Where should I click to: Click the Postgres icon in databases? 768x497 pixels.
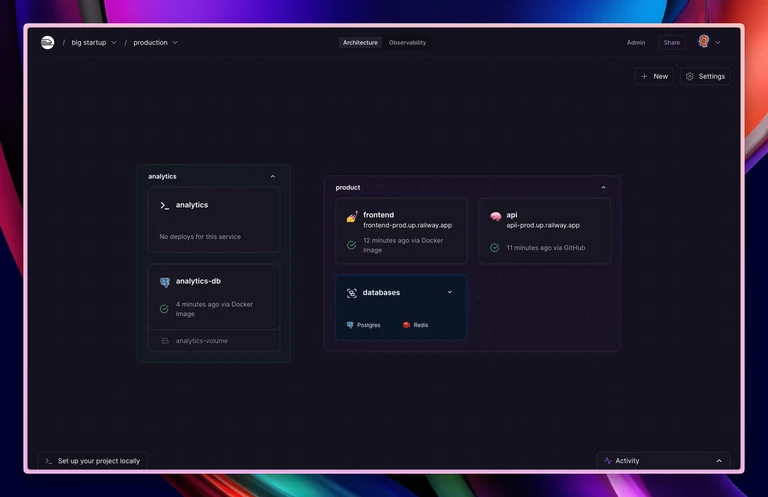(350, 325)
